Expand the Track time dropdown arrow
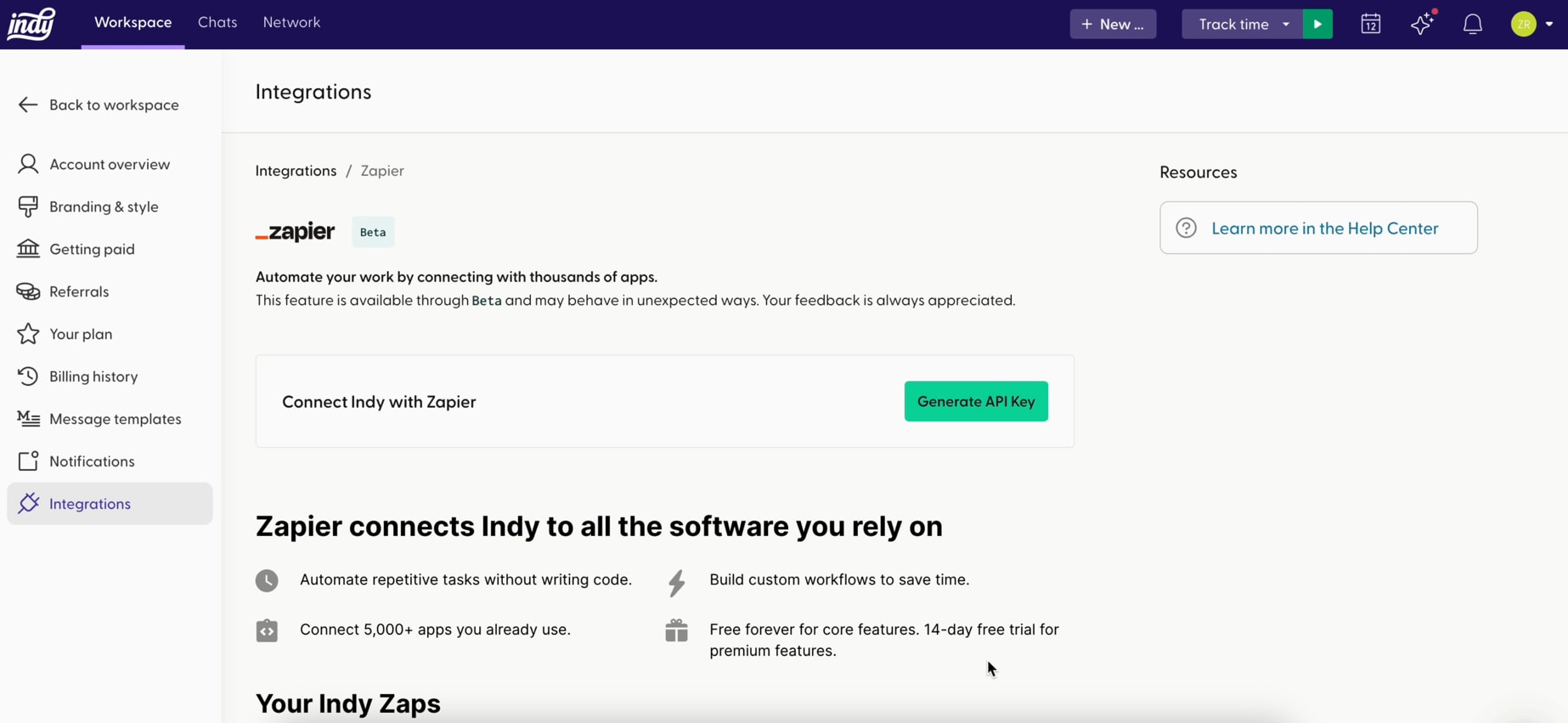 click(x=1286, y=24)
